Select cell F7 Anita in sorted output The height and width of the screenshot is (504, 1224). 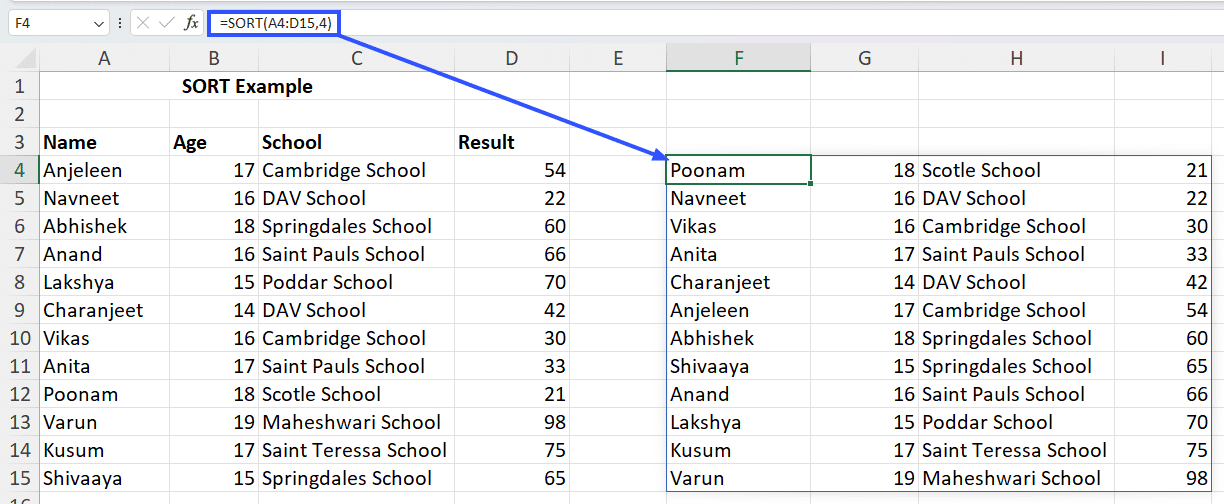738,254
